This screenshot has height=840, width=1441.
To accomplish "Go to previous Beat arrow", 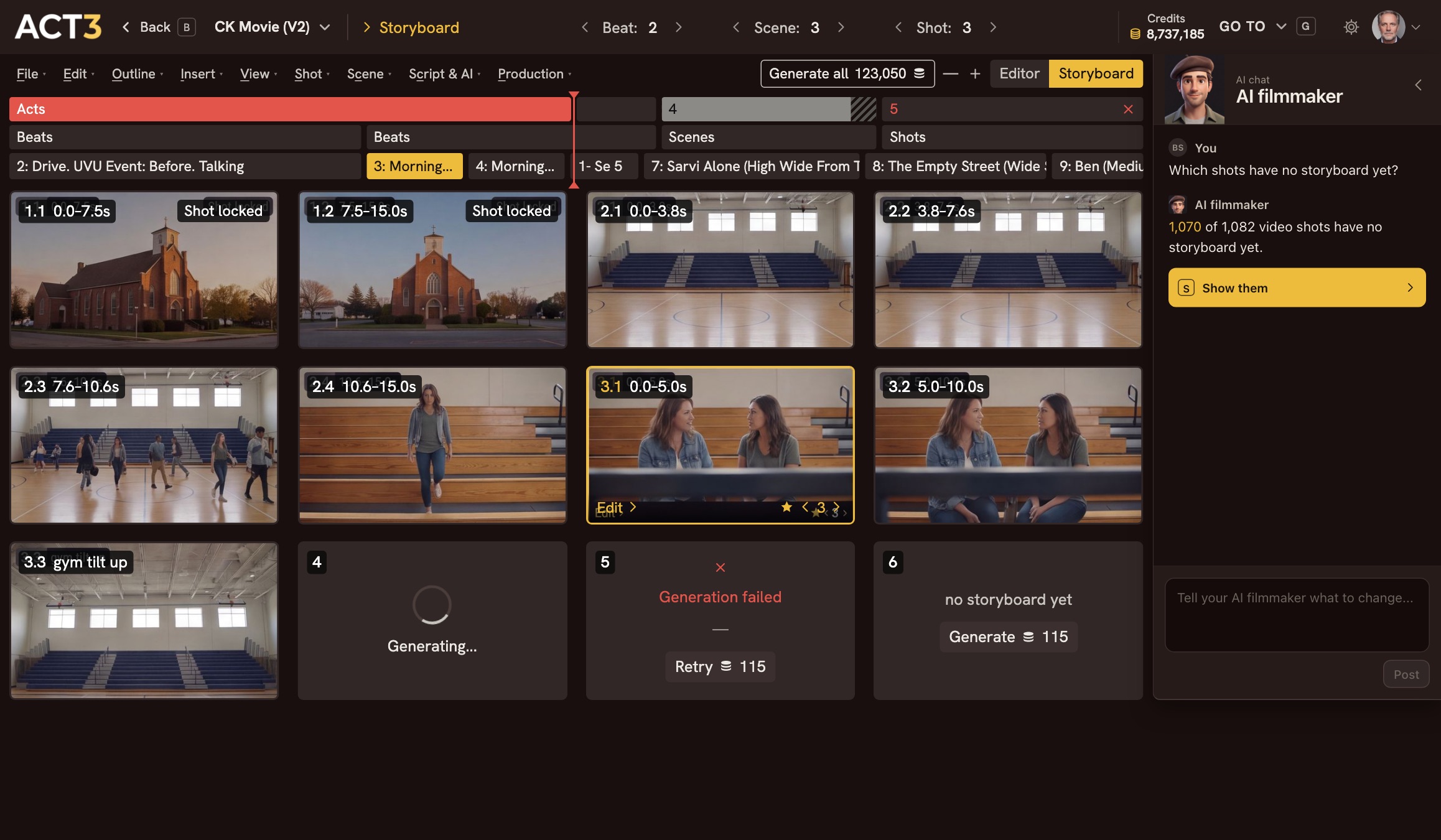I will point(585,27).
